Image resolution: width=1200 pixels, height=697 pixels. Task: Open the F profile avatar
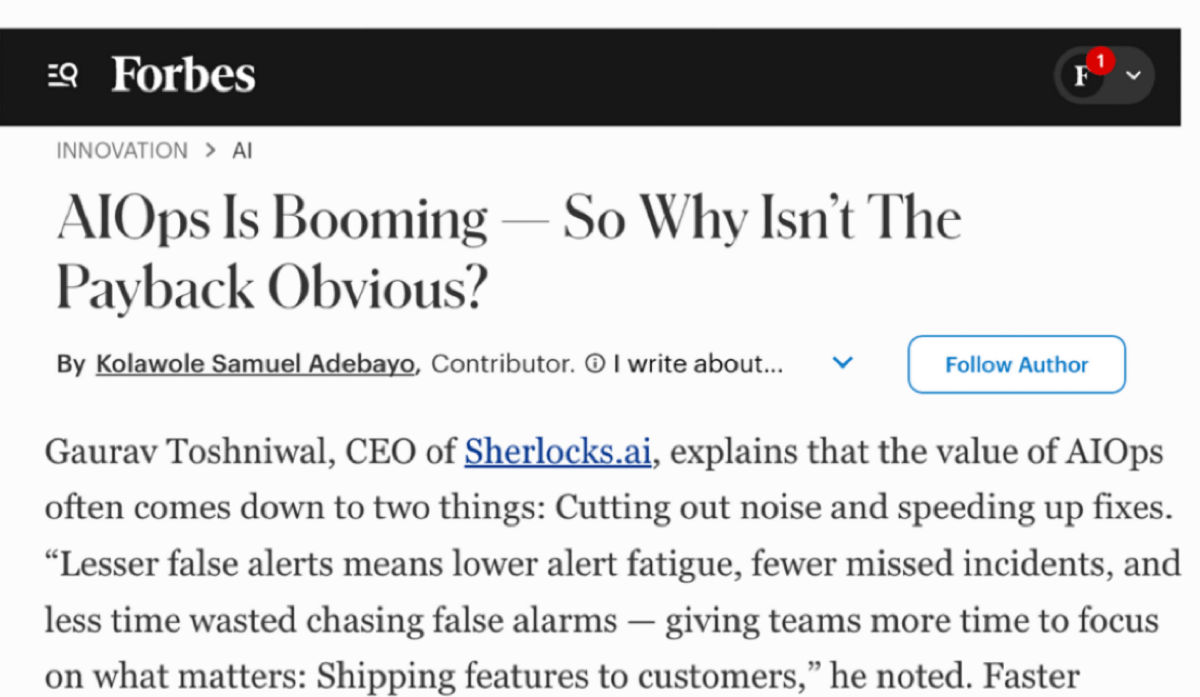(x=1081, y=77)
